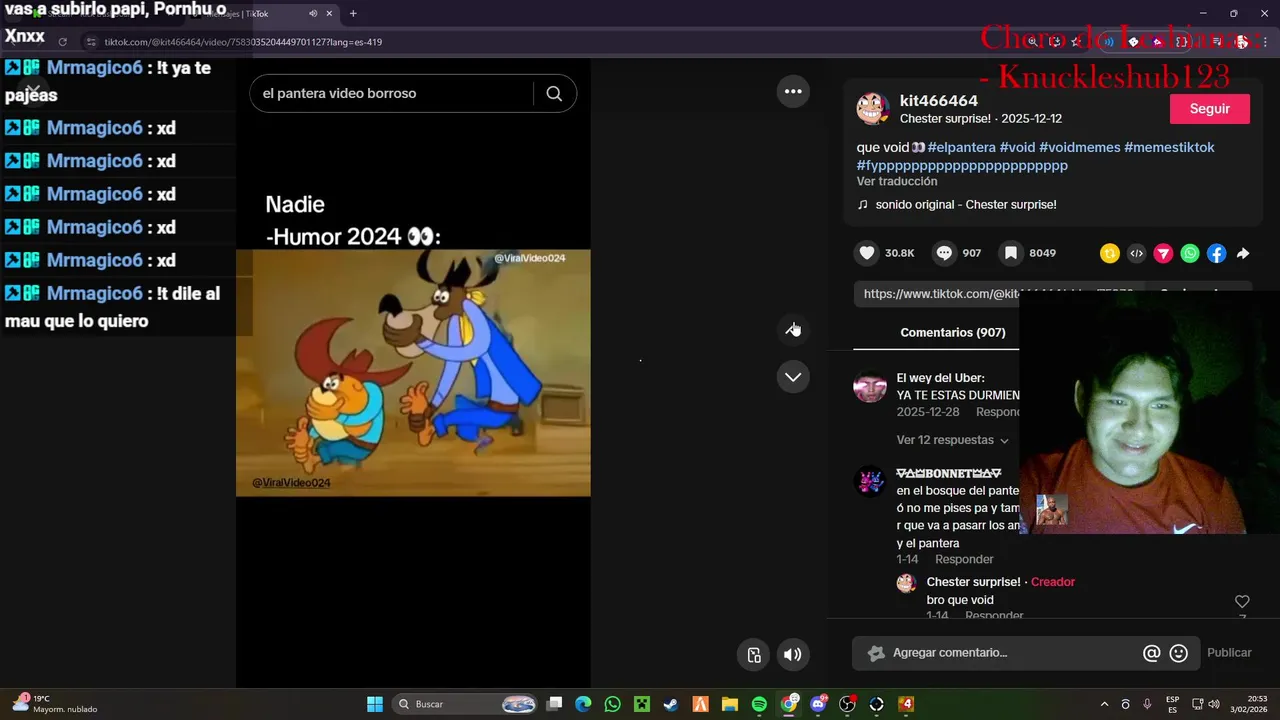
Task: Click the #fyppppp hashtag
Action: pyautogui.click(x=962, y=165)
